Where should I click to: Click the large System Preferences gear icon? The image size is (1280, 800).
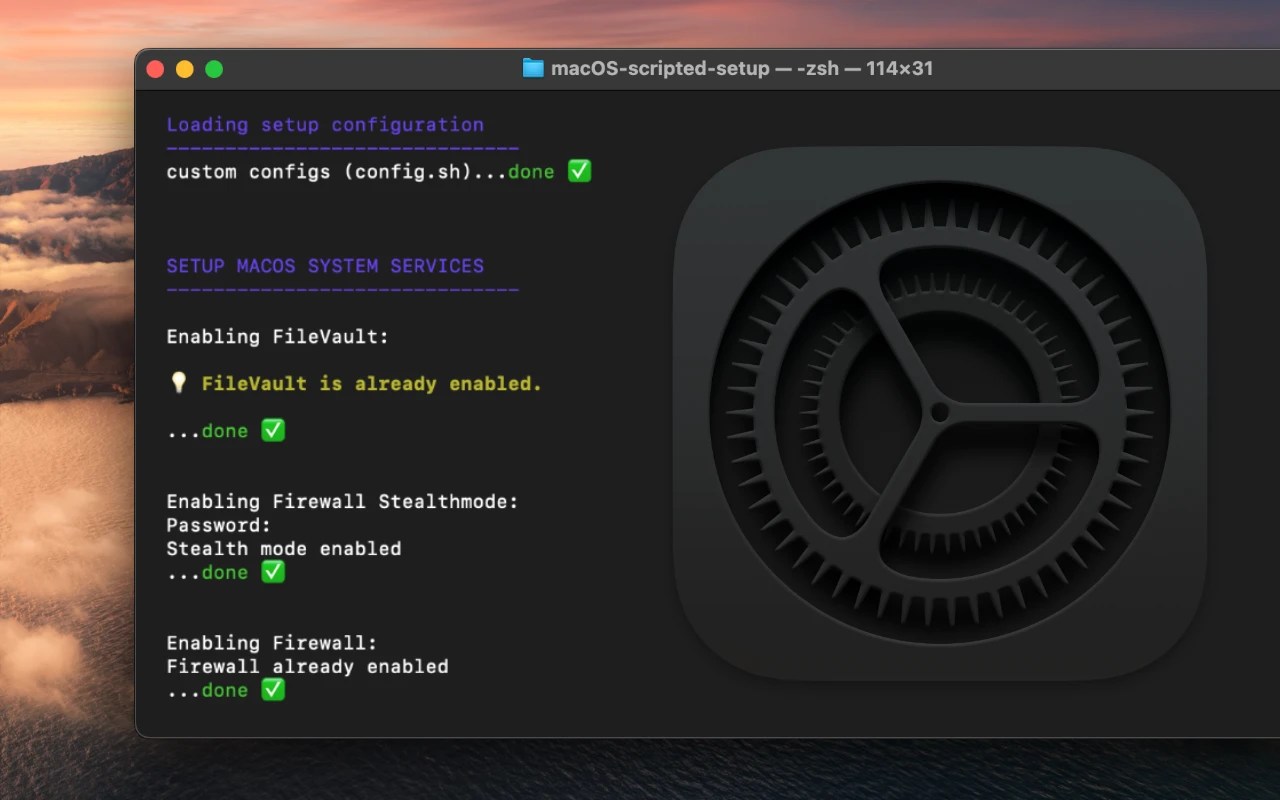pyautogui.click(x=939, y=412)
